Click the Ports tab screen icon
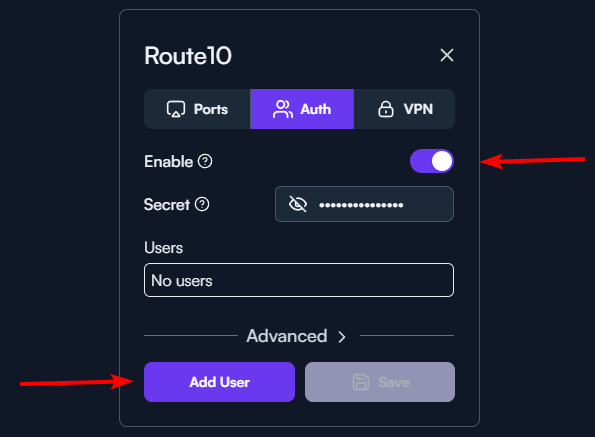 pyautogui.click(x=176, y=109)
